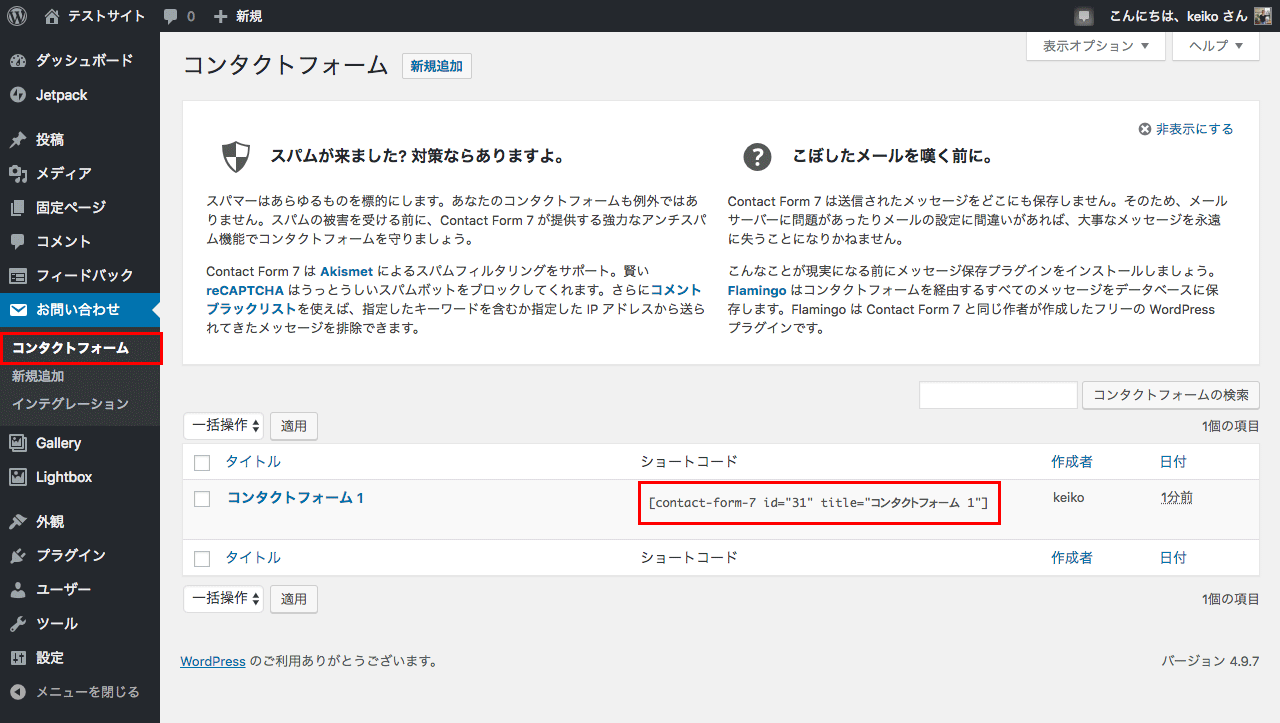Open the テストサイト site menu
The image size is (1280, 723).
point(95,16)
